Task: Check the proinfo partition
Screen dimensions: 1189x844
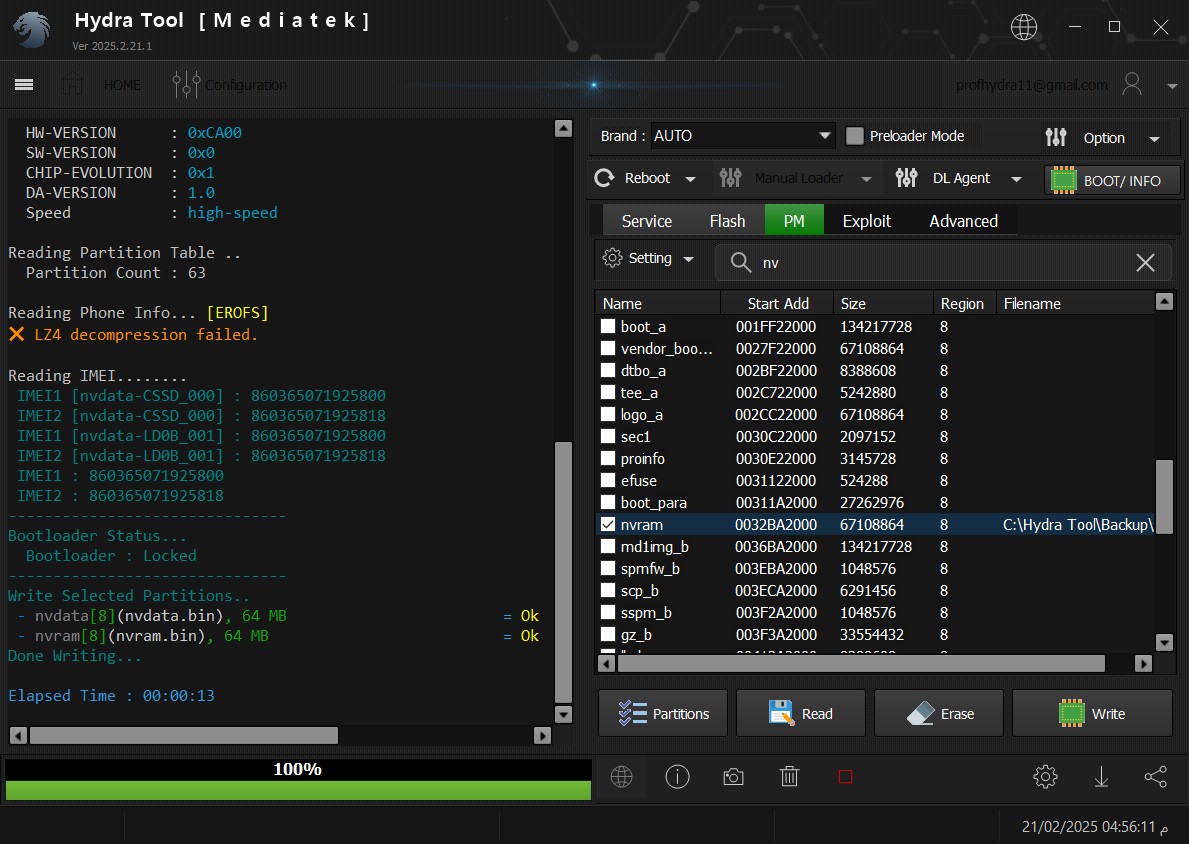Action: pos(608,458)
